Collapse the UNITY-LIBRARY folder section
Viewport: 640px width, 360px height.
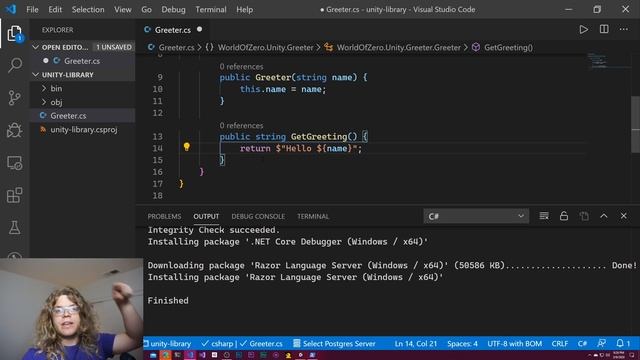(x=36, y=75)
